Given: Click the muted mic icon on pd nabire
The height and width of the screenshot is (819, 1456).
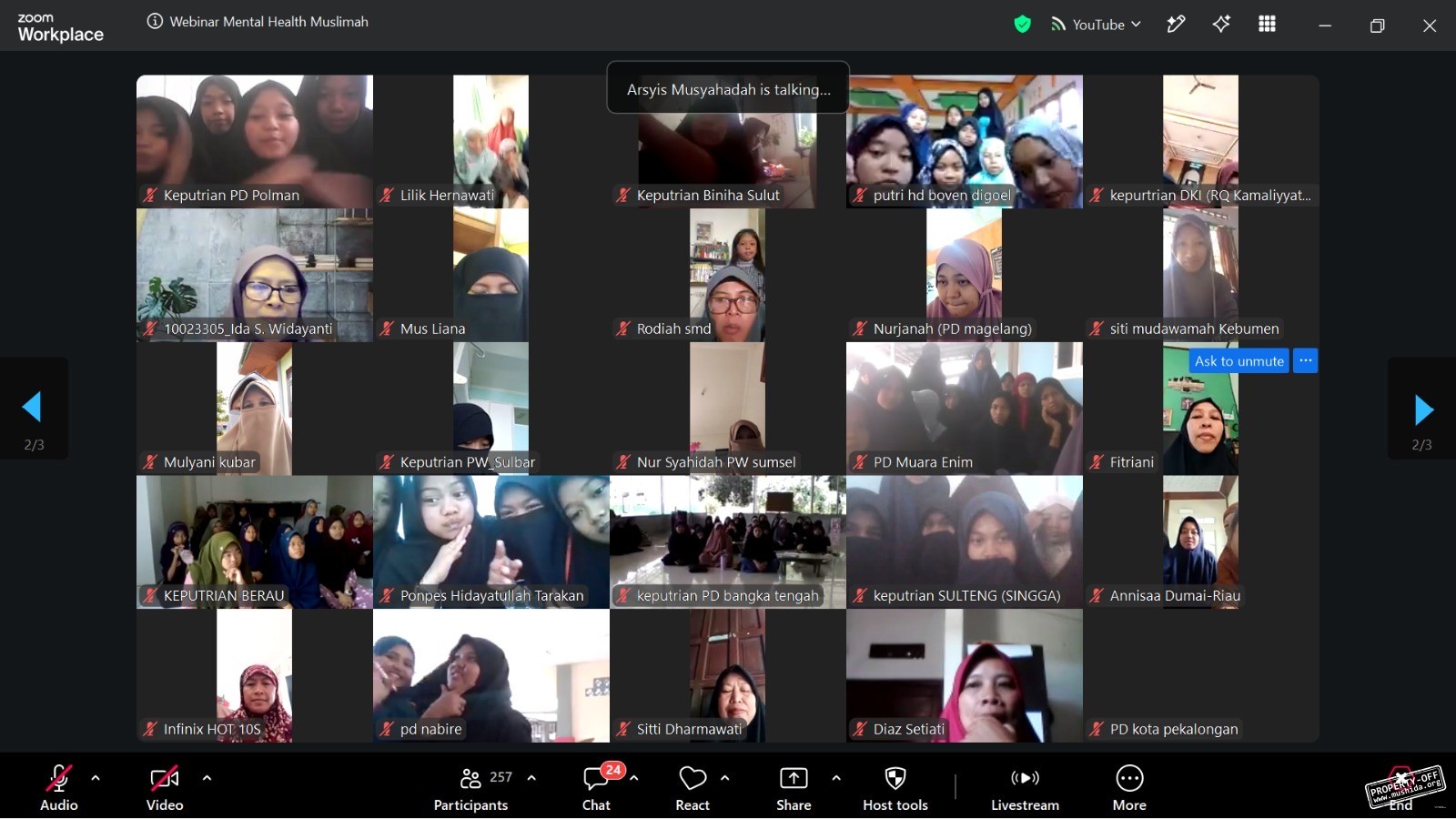Looking at the screenshot, I should click(x=387, y=730).
